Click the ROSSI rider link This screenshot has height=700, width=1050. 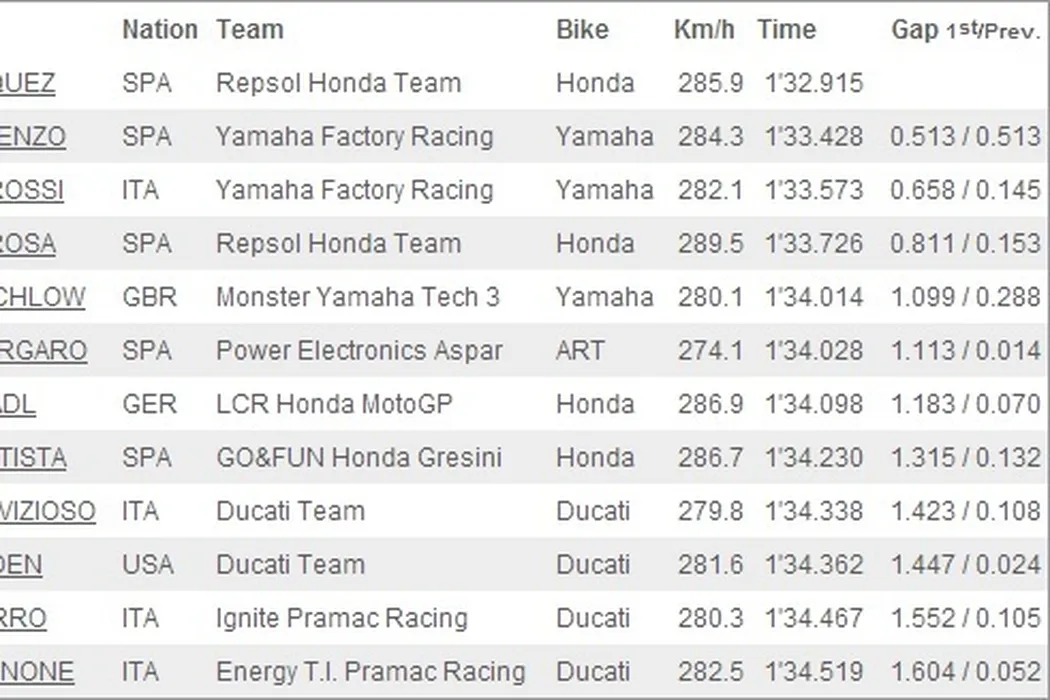tap(31, 190)
